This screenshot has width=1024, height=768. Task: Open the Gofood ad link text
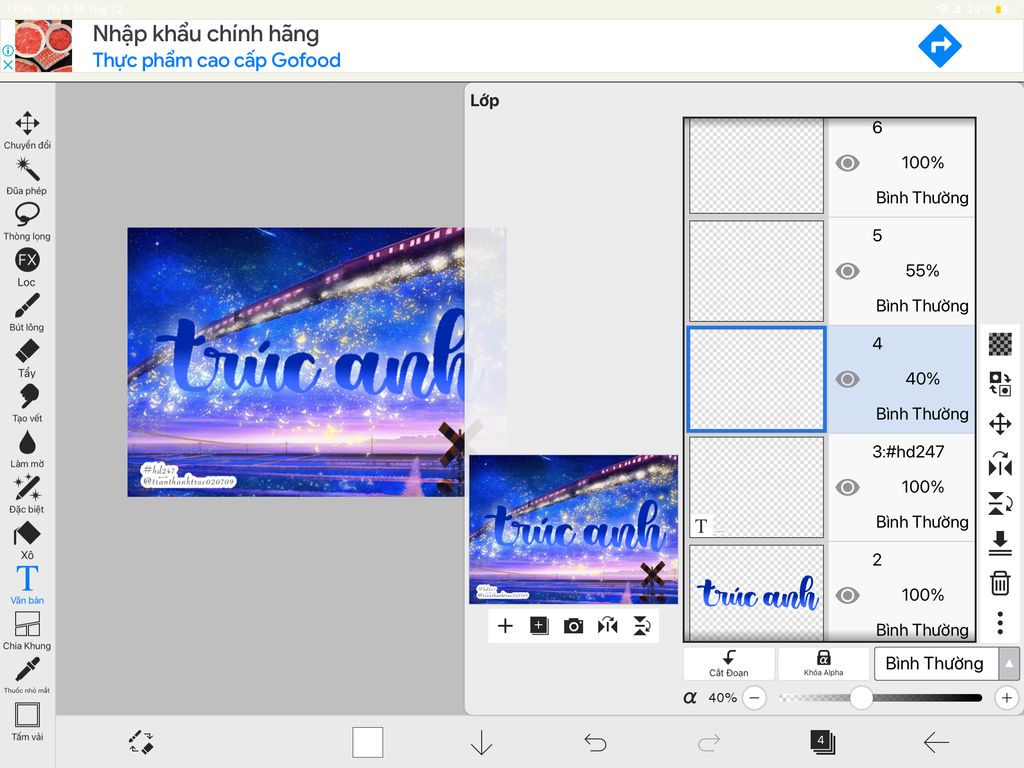(216, 60)
